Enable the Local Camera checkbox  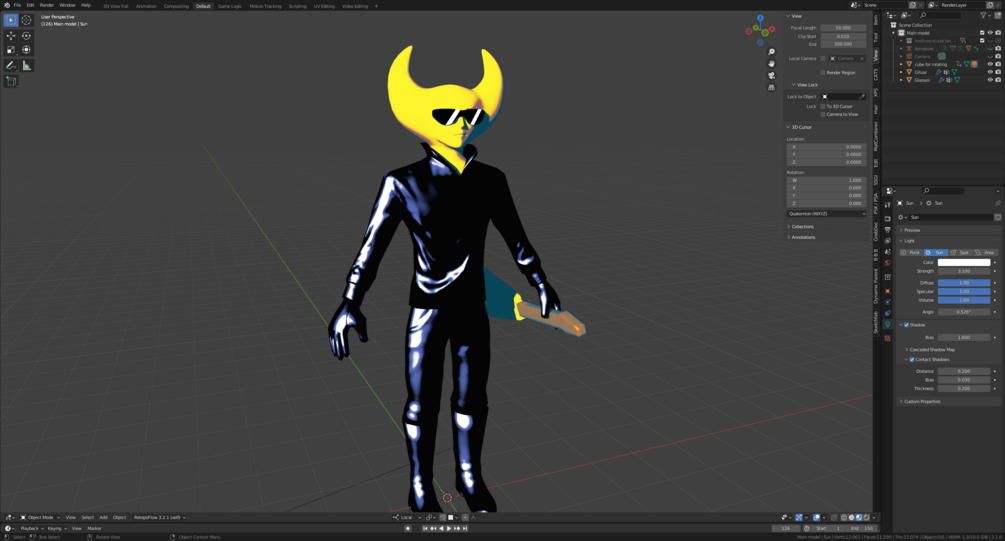(824, 58)
